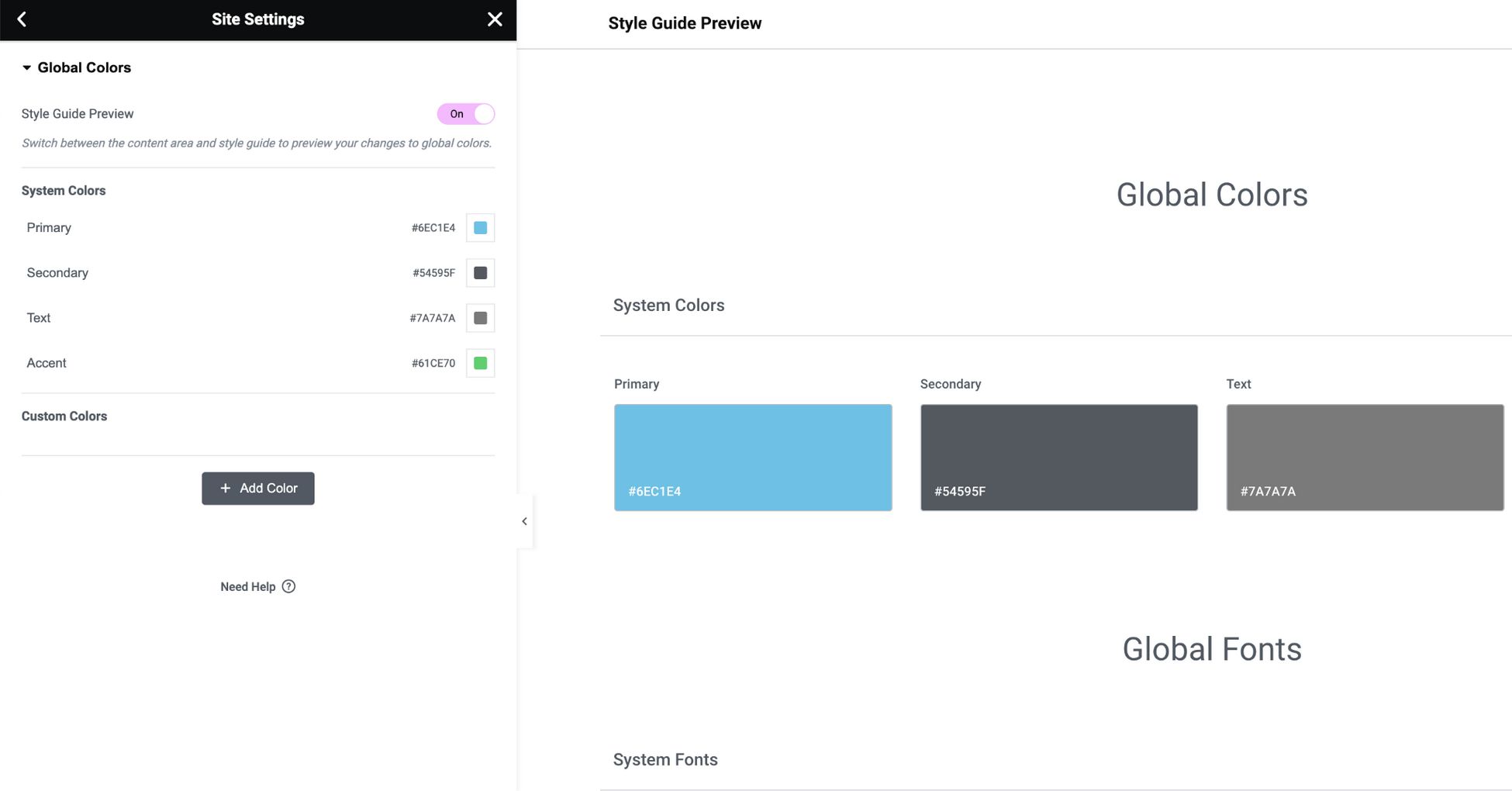
Task: Edit the Secondary color name field
Action: click(57, 273)
